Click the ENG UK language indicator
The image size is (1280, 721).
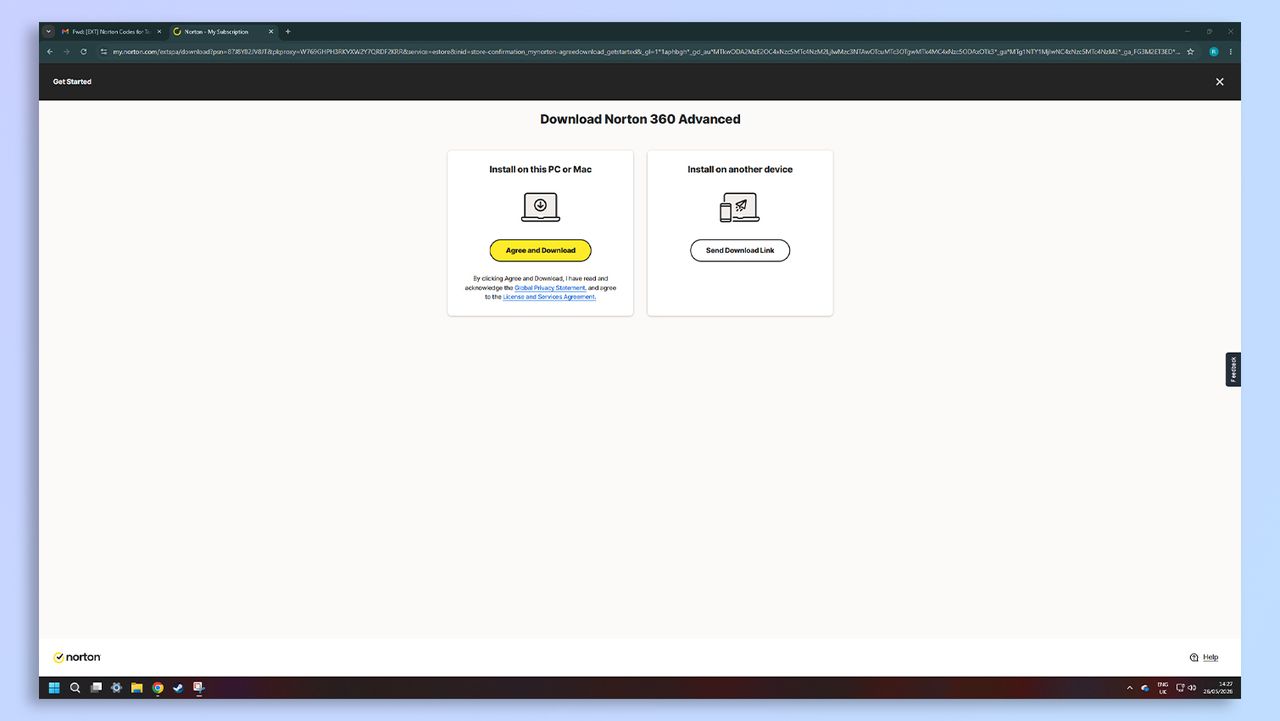coord(1163,688)
